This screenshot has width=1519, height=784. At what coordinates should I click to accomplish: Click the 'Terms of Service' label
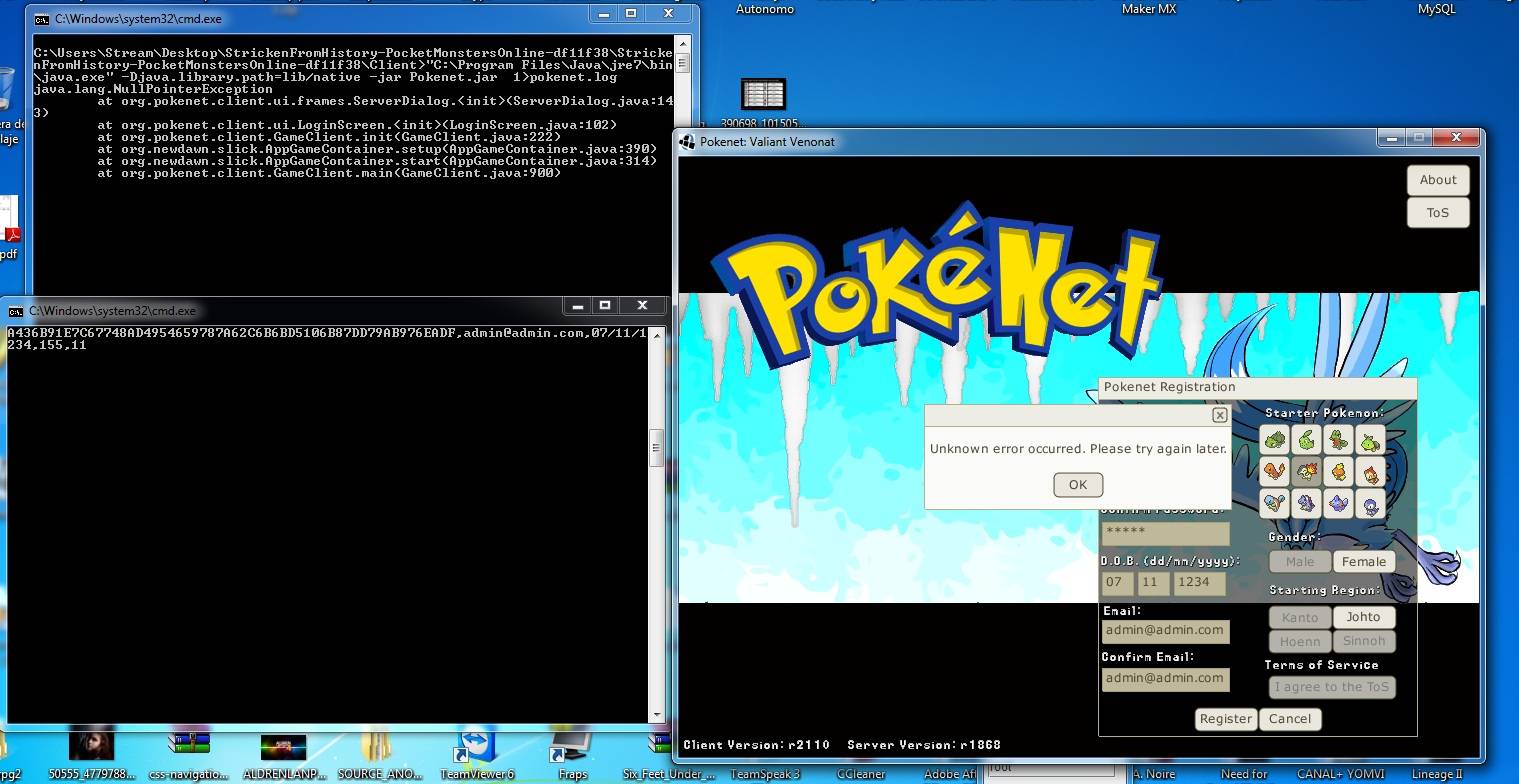[1321, 665]
